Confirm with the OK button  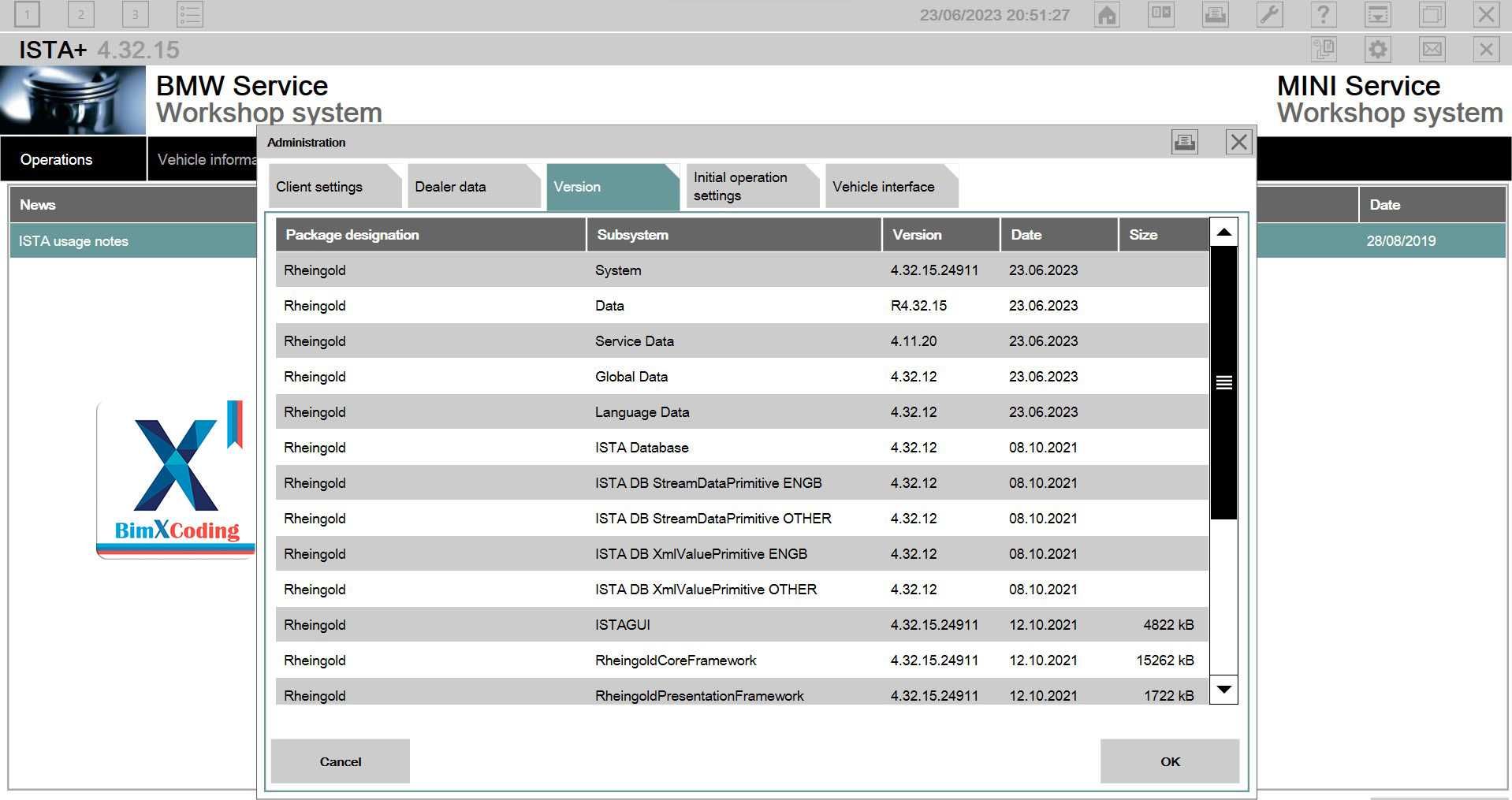click(x=1170, y=761)
